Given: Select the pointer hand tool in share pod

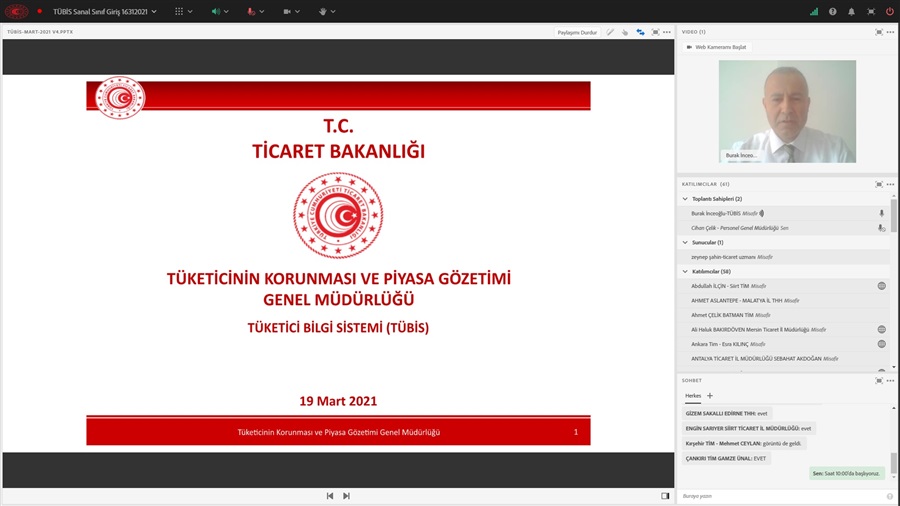Looking at the screenshot, I should coord(625,32).
